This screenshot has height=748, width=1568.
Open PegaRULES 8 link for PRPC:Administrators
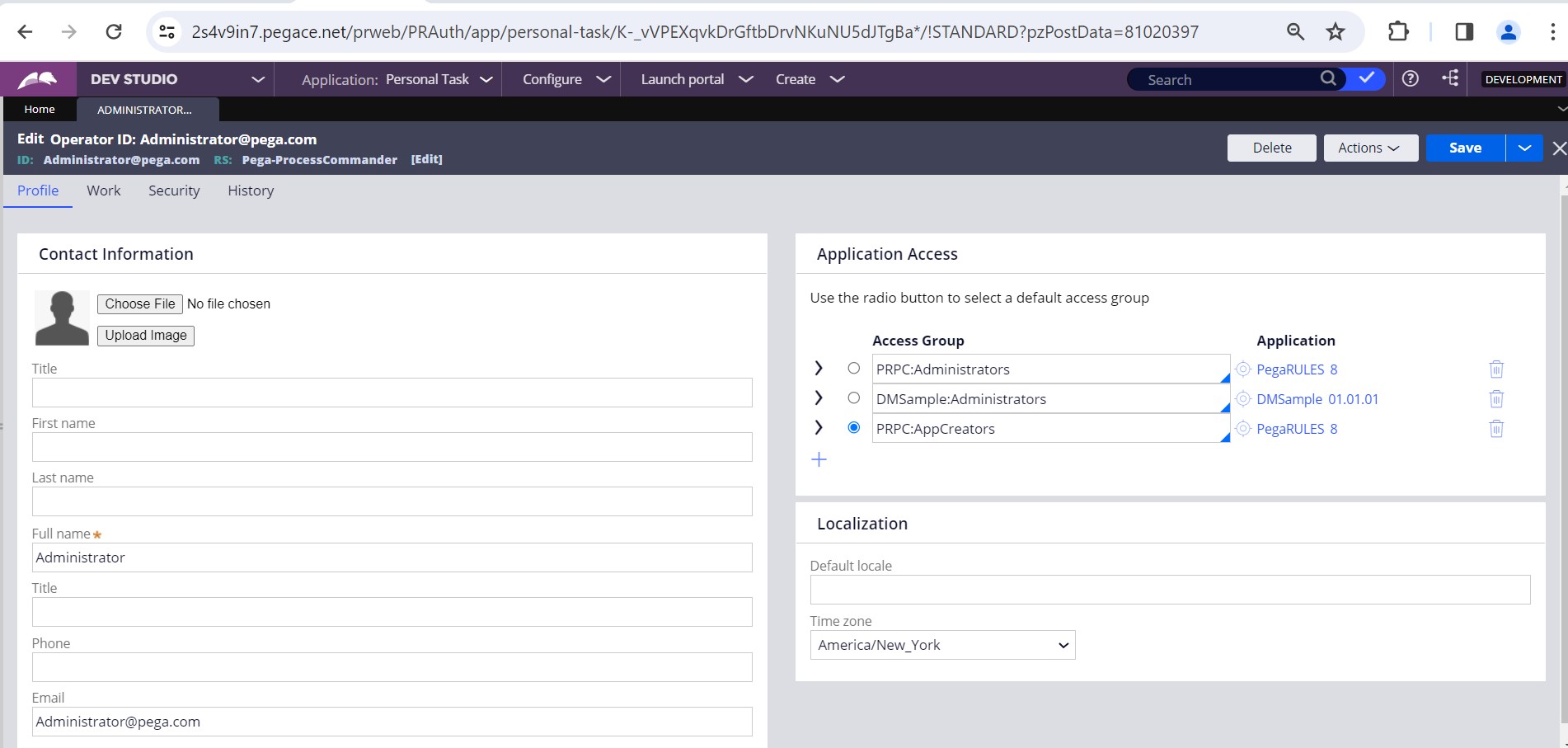click(1297, 369)
